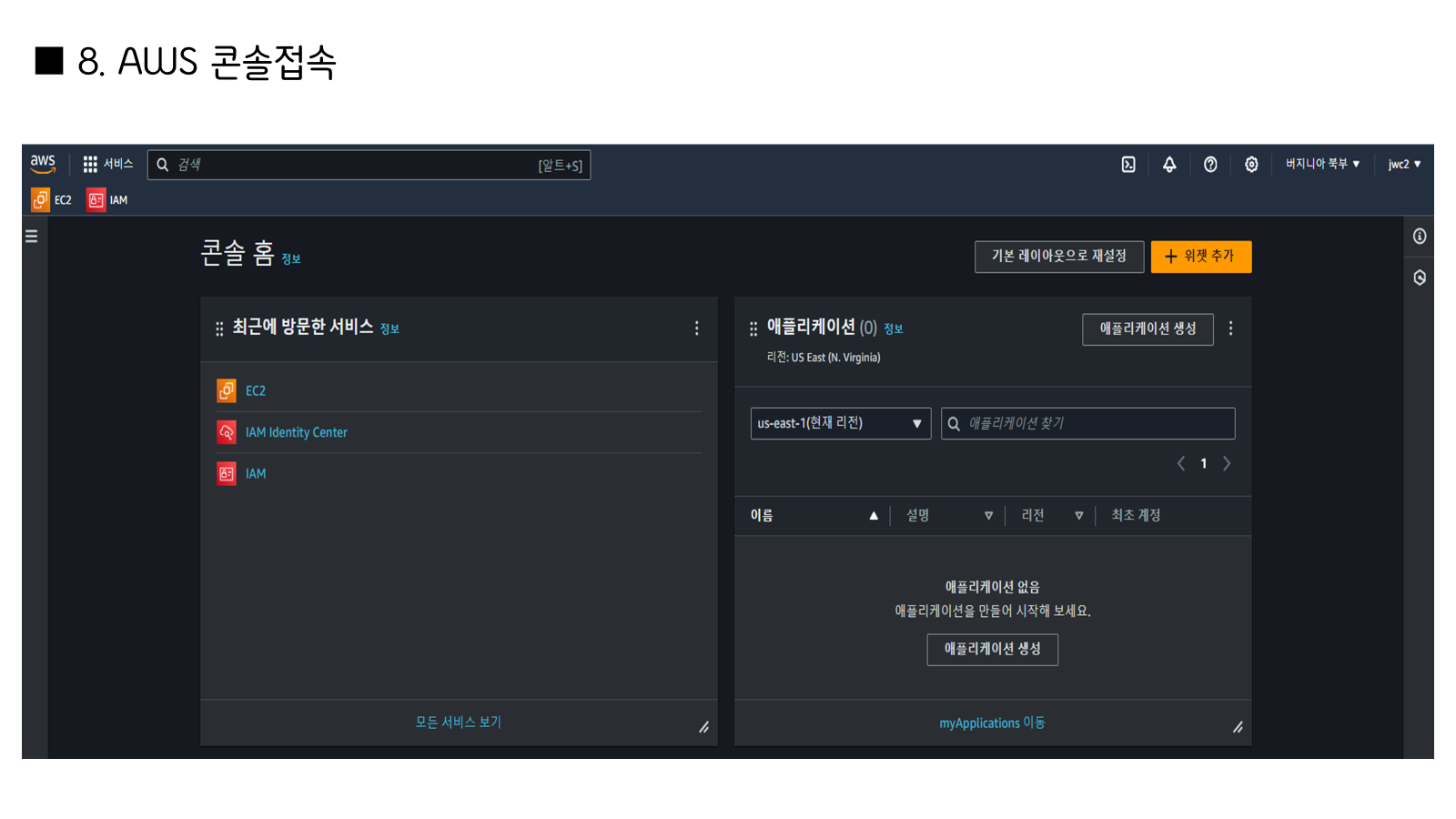
Task: Click the IAM icon in recent services list
Action: coord(227,473)
